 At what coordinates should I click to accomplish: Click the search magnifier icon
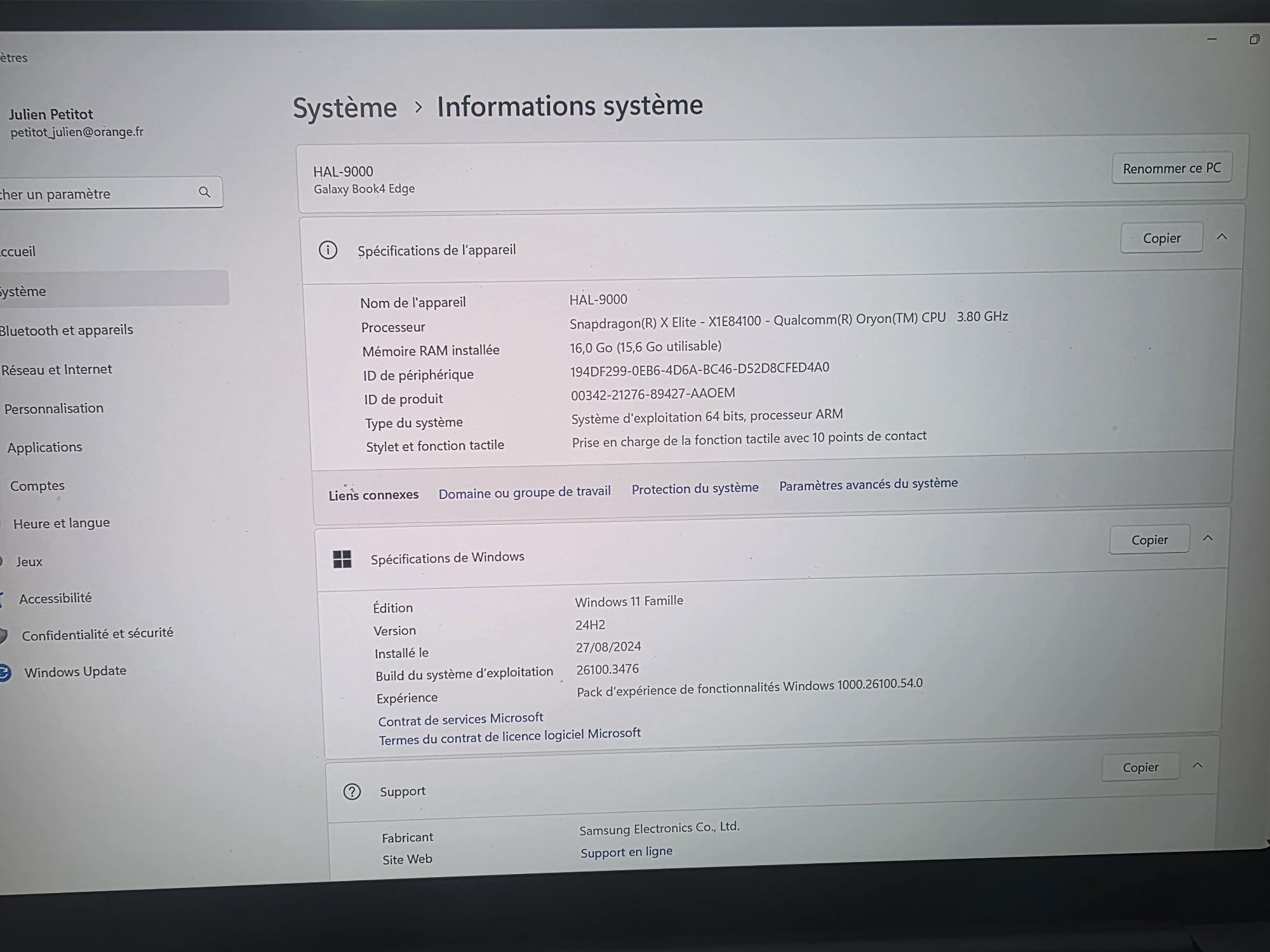coord(204,192)
